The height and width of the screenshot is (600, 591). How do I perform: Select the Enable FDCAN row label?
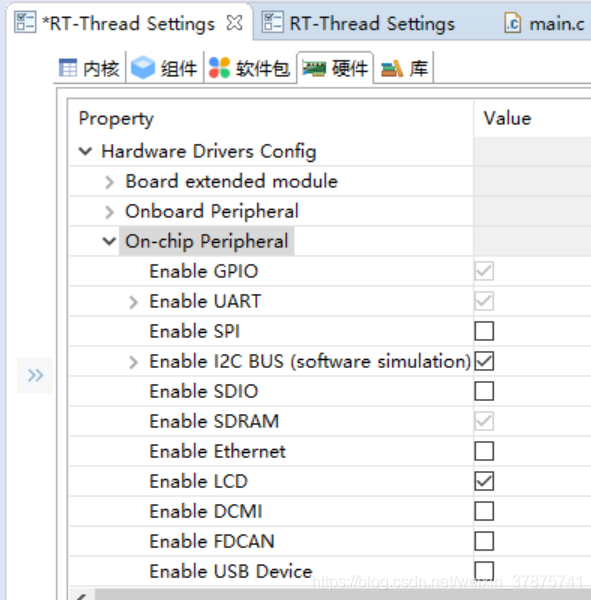pos(212,541)
